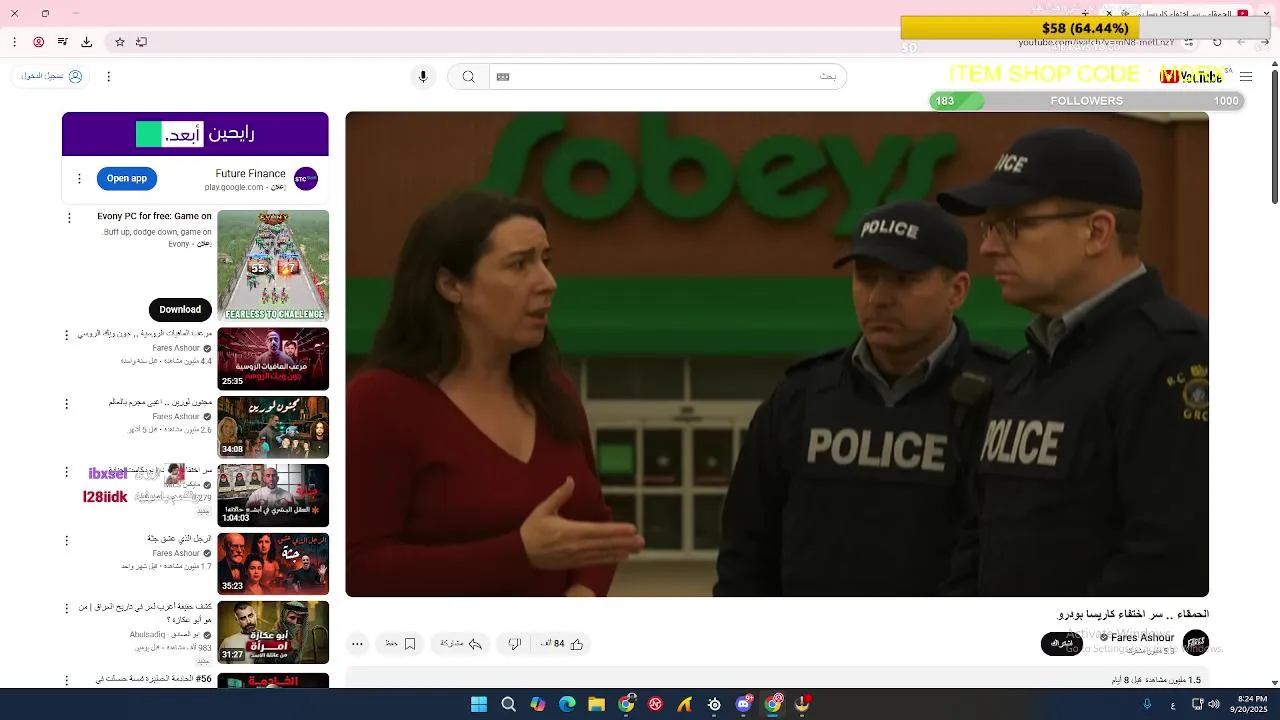Open Fares Ashour channel name link
Screen dimensions: 1280x720
[1142, 638]
